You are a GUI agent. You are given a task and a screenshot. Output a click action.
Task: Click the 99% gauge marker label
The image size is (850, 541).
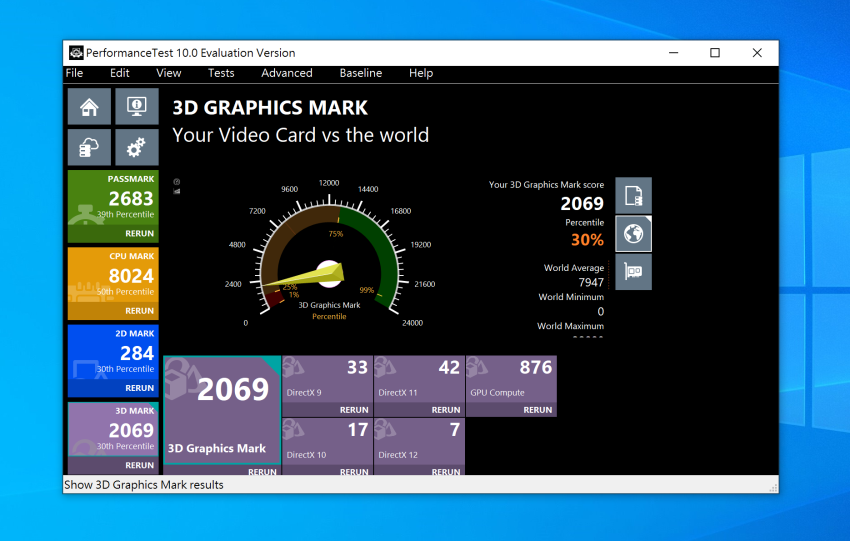point(366,290)
